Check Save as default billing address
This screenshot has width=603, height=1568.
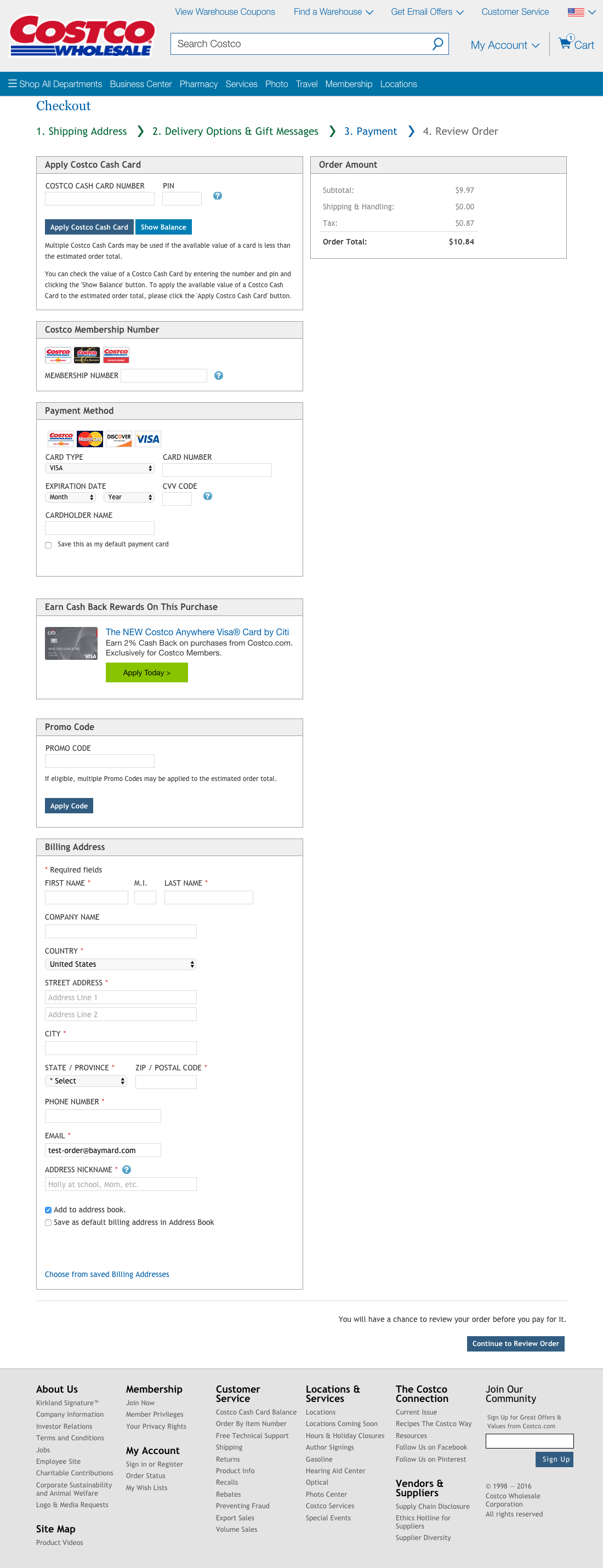(x=48, y=1222)
